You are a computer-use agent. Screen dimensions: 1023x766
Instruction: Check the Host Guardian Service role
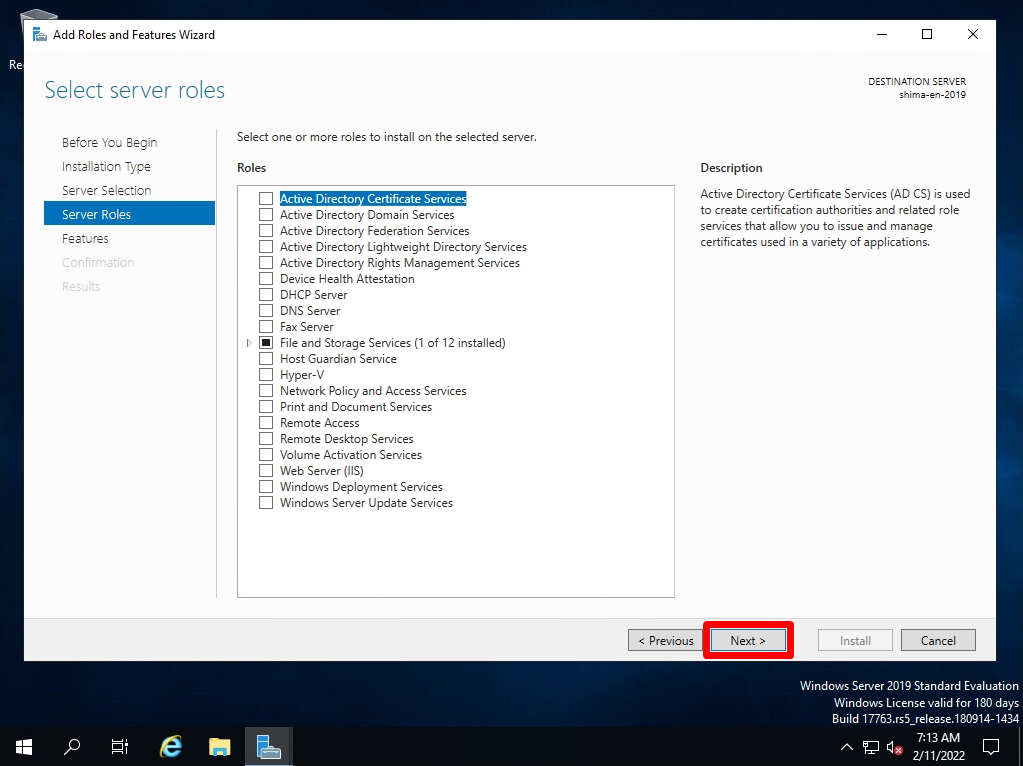(x=266, y=358)
